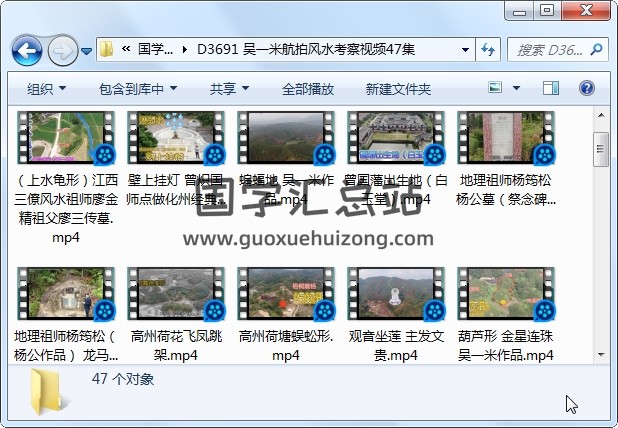The image size is (618, 428).
Task: Open the 共享 menu
Action: (x=229, y=89)
